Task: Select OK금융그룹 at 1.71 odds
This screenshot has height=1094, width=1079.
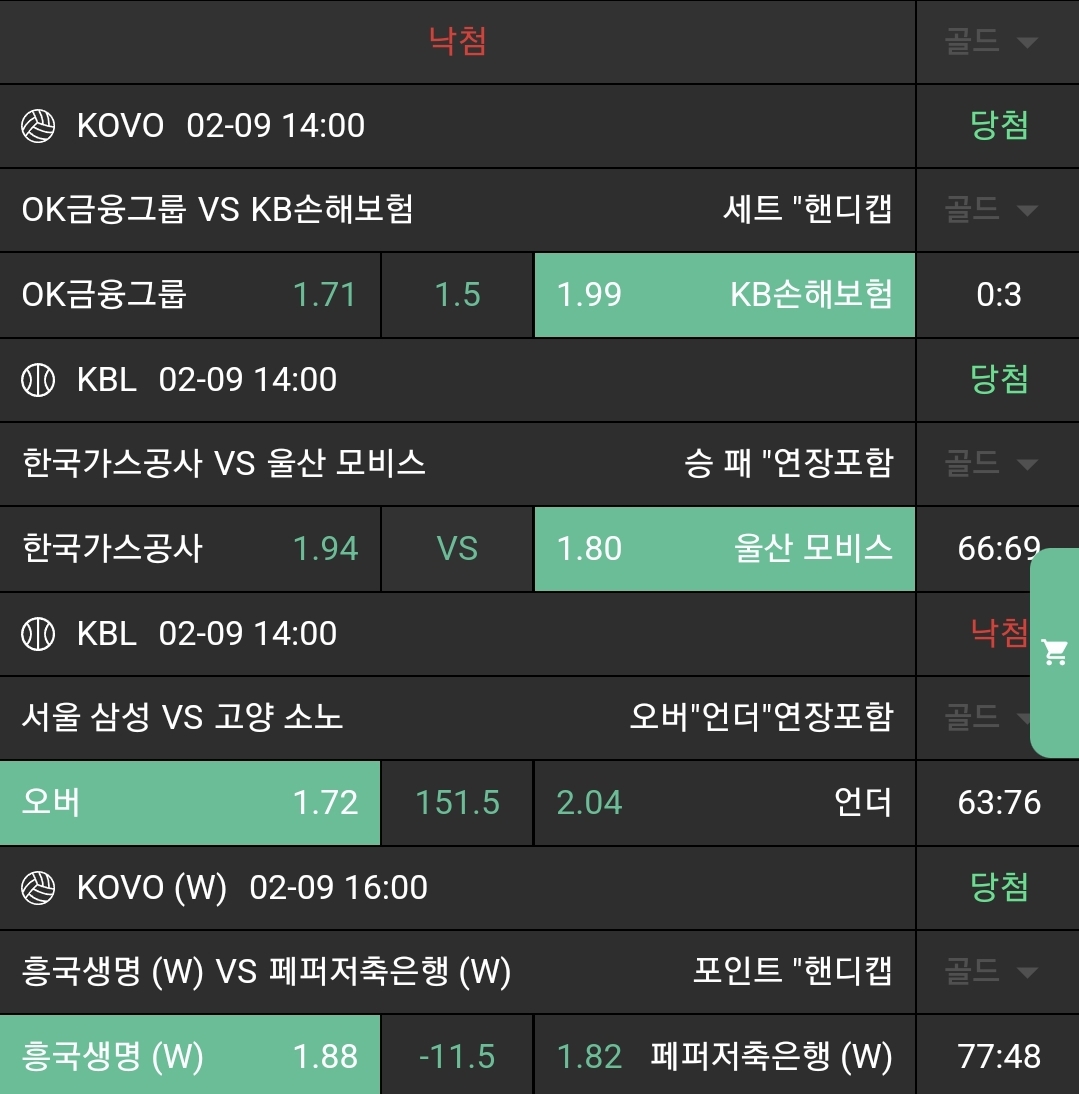Action: pyautogui.click(x=190, y=295)
